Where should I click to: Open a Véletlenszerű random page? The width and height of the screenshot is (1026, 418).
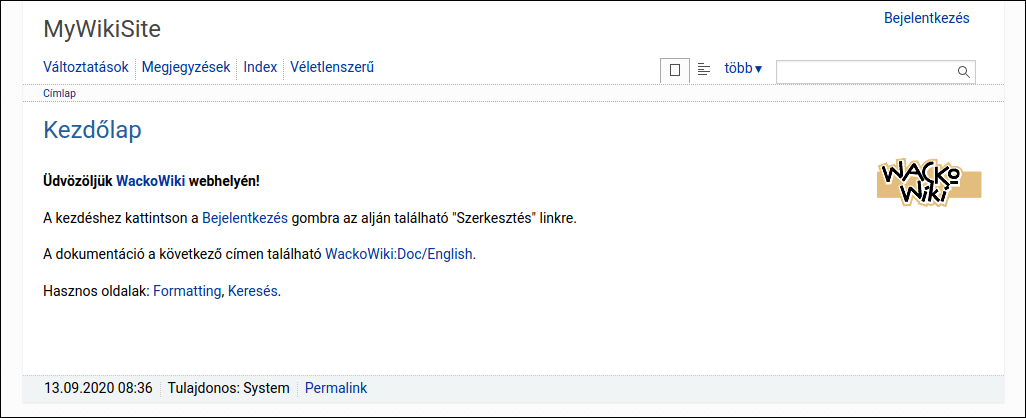click(x=332, y=68)
